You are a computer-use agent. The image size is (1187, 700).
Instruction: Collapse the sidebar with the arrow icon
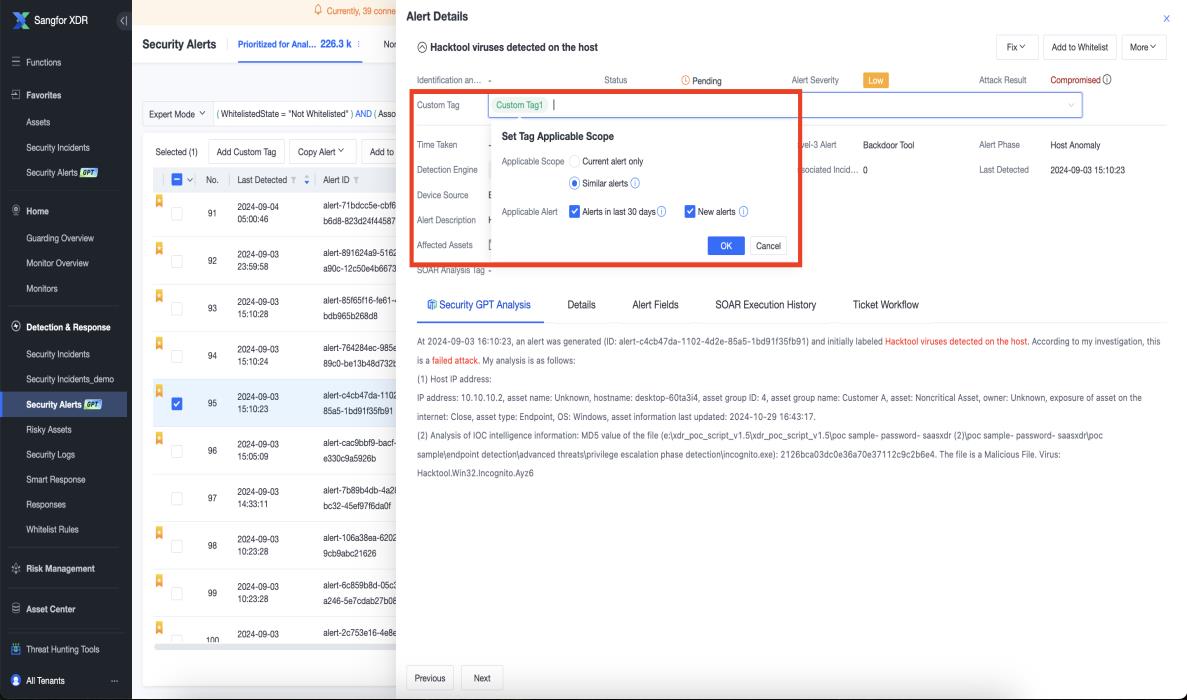tap(123, 21)
